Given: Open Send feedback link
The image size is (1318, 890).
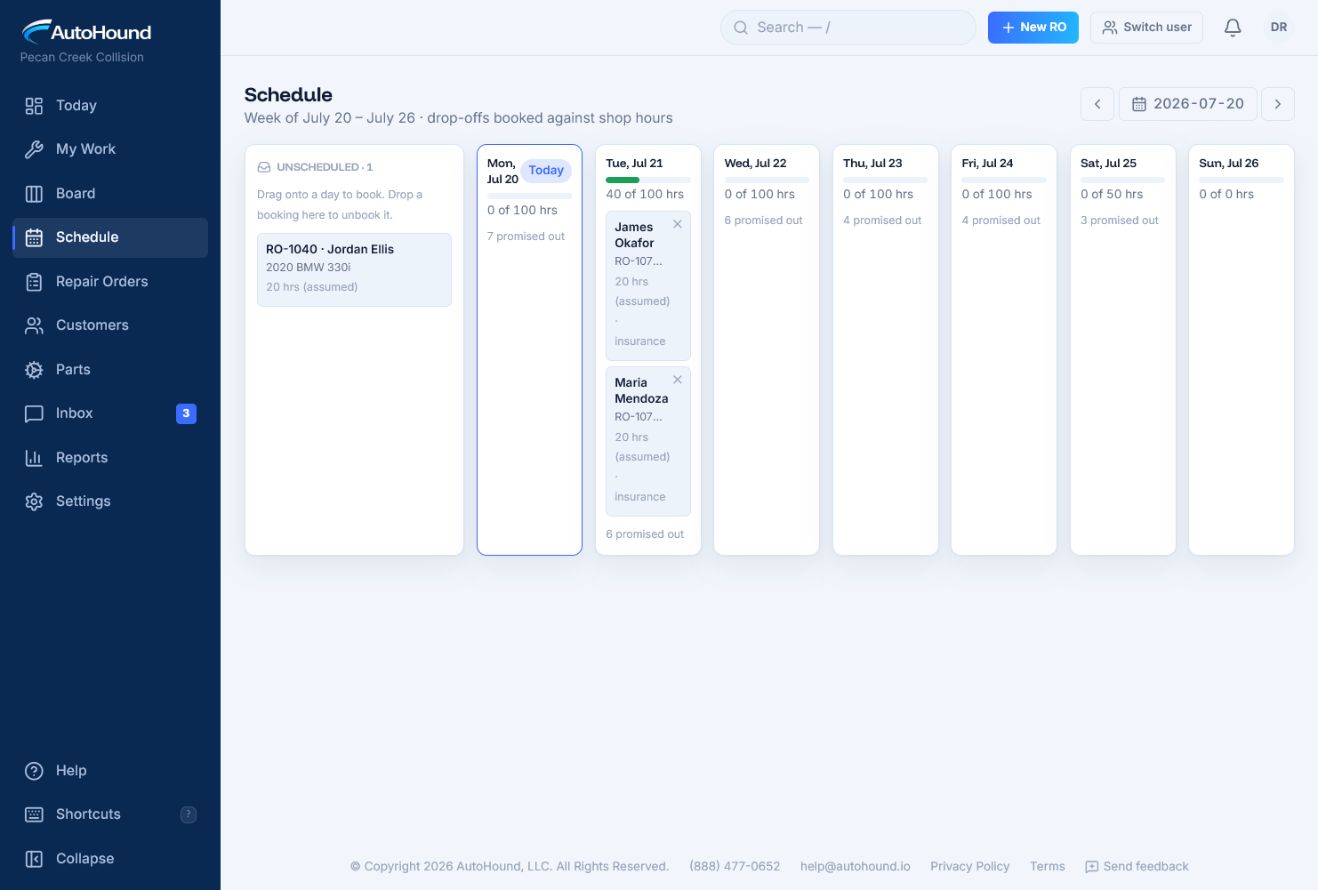Looking at the screenshot, I should click(x=1137, y=866).
